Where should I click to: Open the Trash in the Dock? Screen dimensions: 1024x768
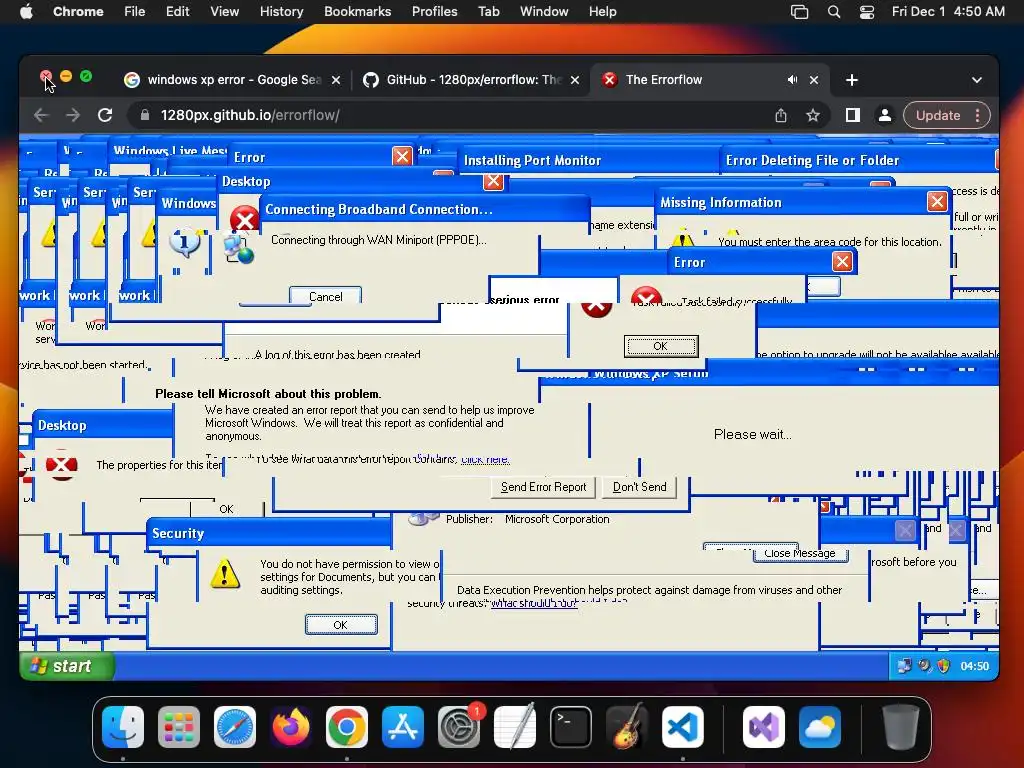click(901, 727)
